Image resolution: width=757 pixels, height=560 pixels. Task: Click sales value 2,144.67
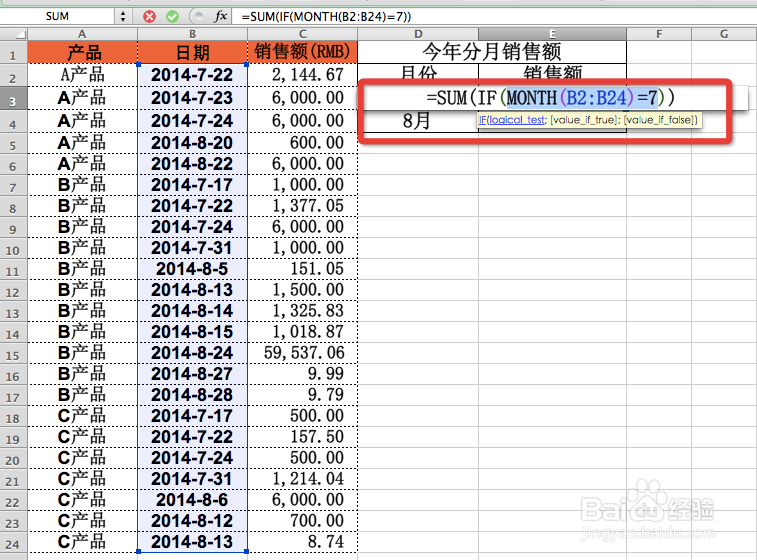303,75
